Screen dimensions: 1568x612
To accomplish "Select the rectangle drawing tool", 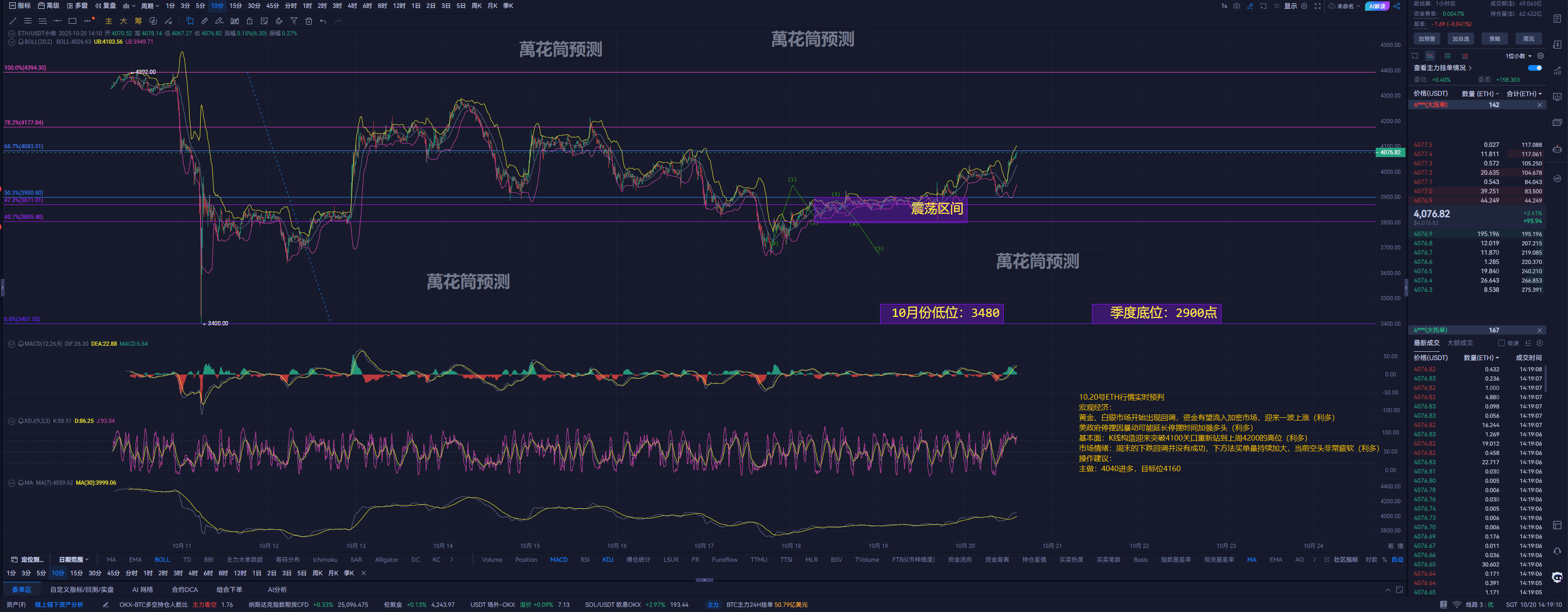I will pos(72,21).
